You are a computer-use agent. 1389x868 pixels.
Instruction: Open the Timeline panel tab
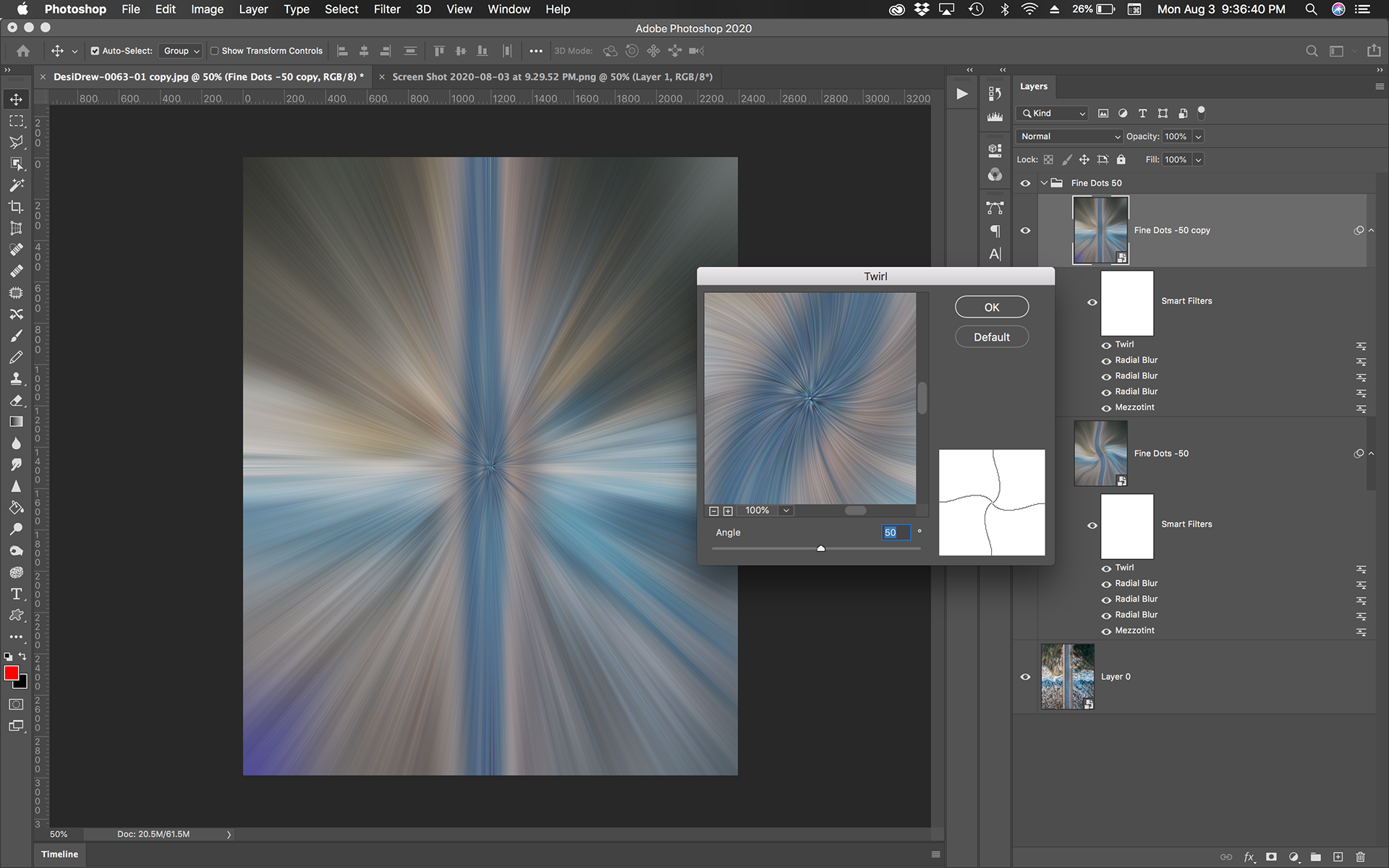click(59, 854)
